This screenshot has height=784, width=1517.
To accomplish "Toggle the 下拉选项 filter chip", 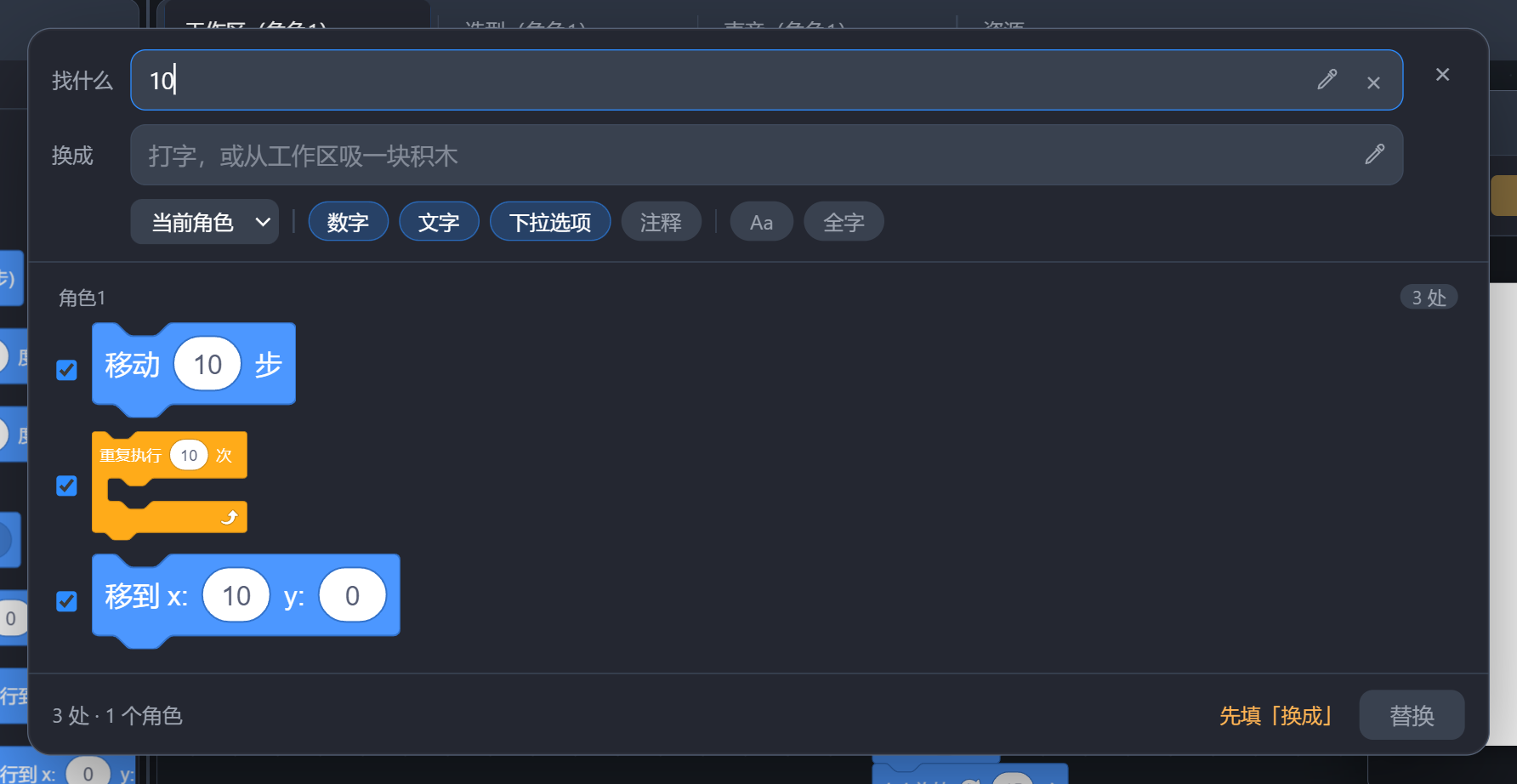I will [550, 222].
